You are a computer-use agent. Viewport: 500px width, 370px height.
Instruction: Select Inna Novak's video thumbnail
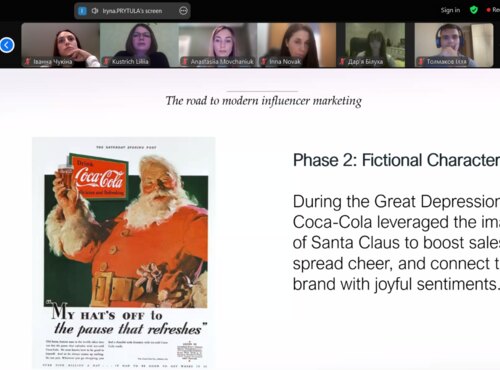click(297, 45)
